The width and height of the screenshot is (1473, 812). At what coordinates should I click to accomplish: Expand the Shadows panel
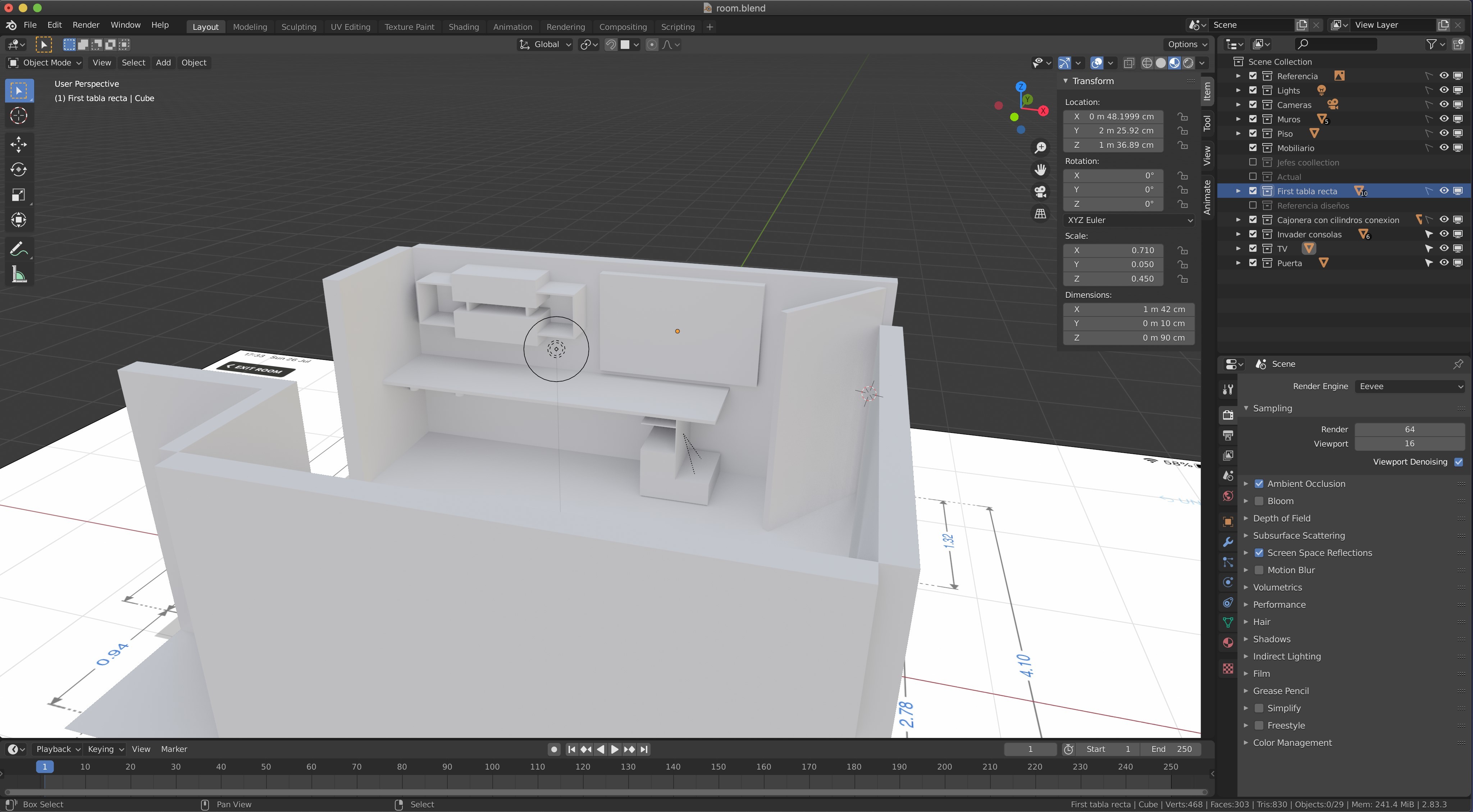coord(1271,639)
